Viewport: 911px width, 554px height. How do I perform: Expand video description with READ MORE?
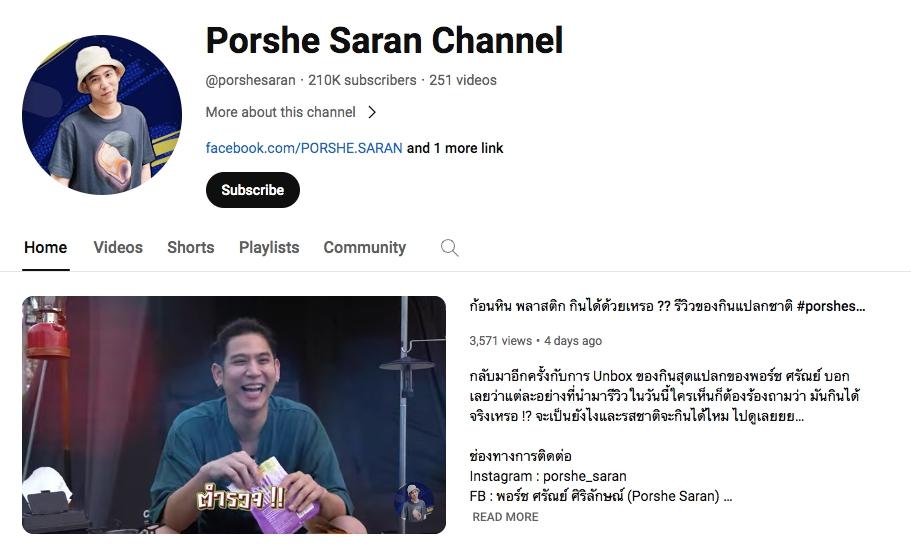(x=505, y=517)
